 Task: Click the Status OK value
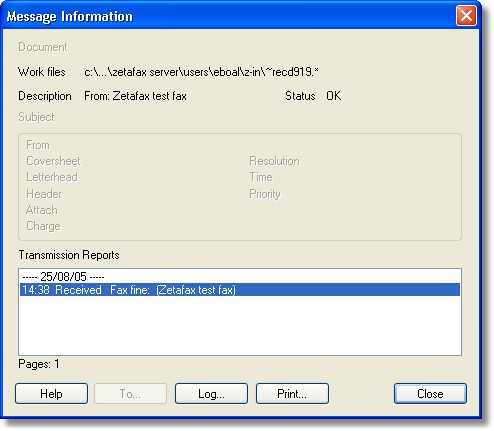tap(333, 96)
